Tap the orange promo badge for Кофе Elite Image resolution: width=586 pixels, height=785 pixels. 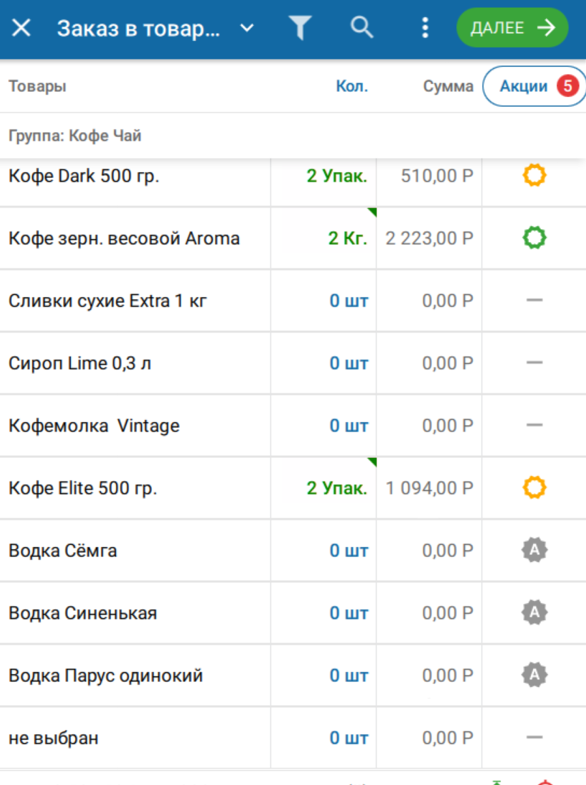pyautogui.click(x=534, y=488)
